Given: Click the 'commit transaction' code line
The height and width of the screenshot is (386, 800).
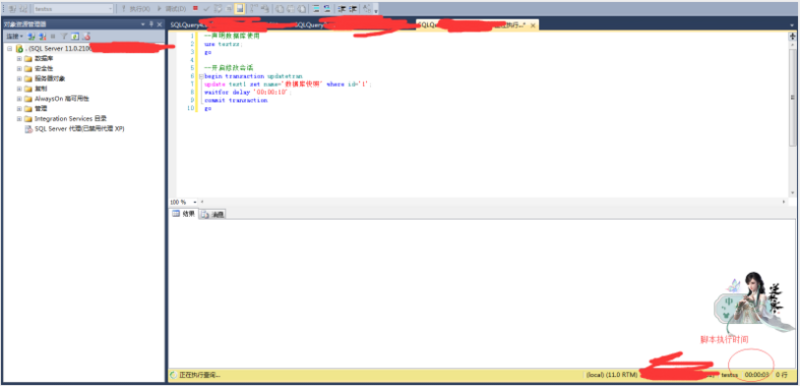Looking at the screenshot, I should (236, 100).
